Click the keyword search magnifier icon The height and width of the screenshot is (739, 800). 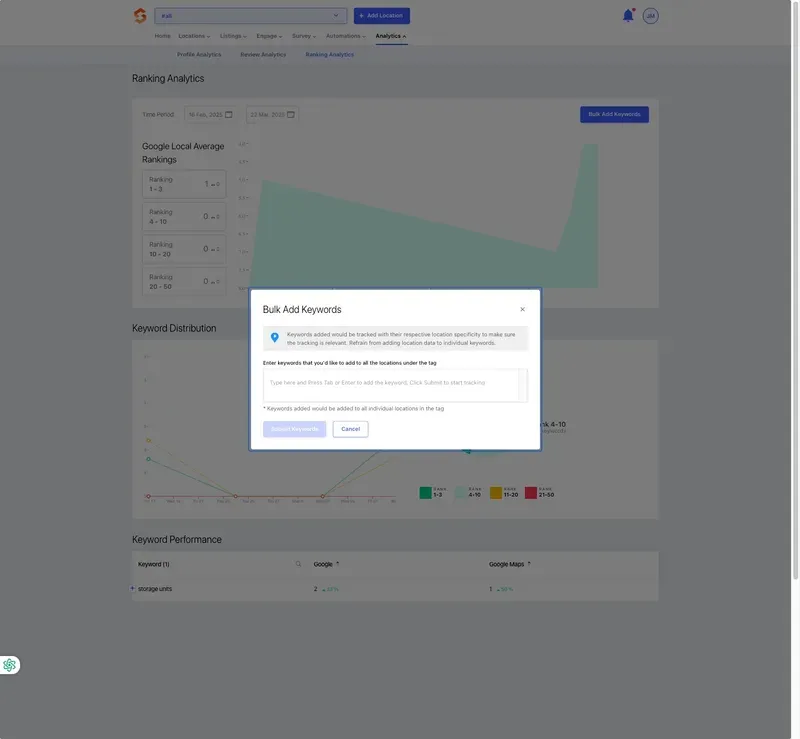298,564
